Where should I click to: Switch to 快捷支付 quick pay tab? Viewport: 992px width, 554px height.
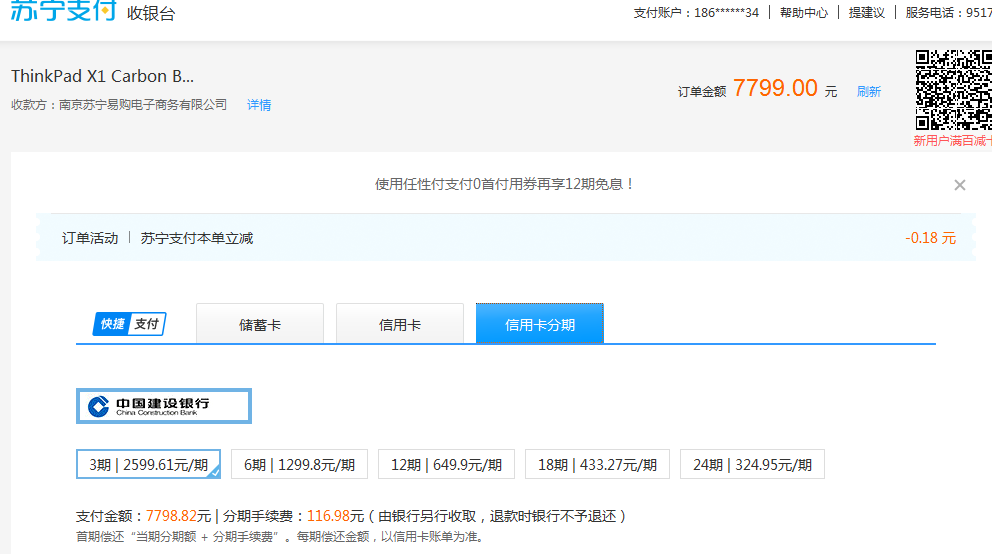tap(130, 324)
